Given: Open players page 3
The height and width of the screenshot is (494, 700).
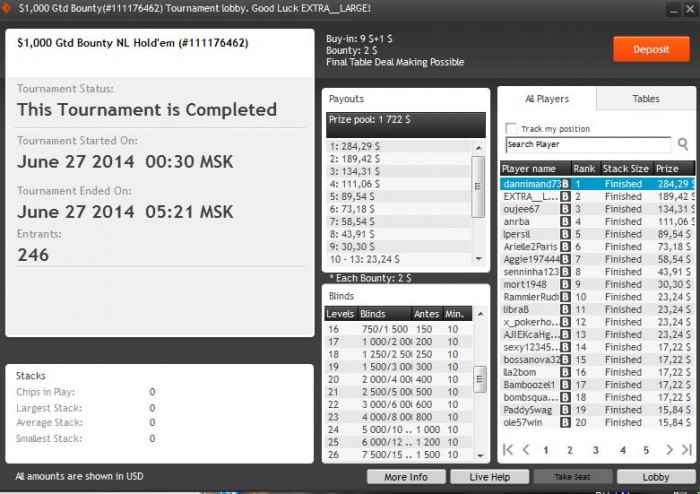Looking at the screenshot, I should [x=596, y=450].
